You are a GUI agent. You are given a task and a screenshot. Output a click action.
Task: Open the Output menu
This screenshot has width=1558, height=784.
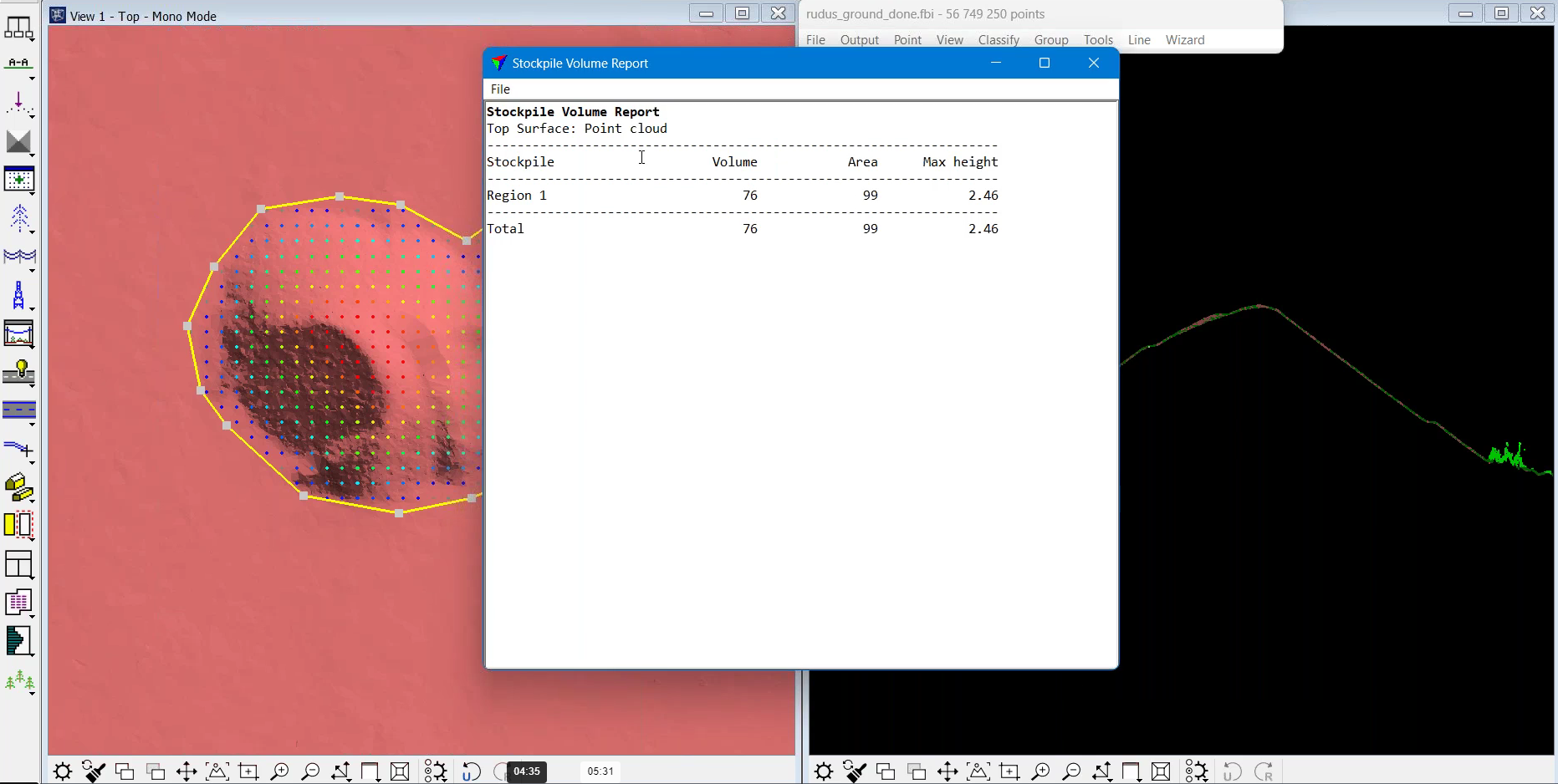tap(860, 40)
